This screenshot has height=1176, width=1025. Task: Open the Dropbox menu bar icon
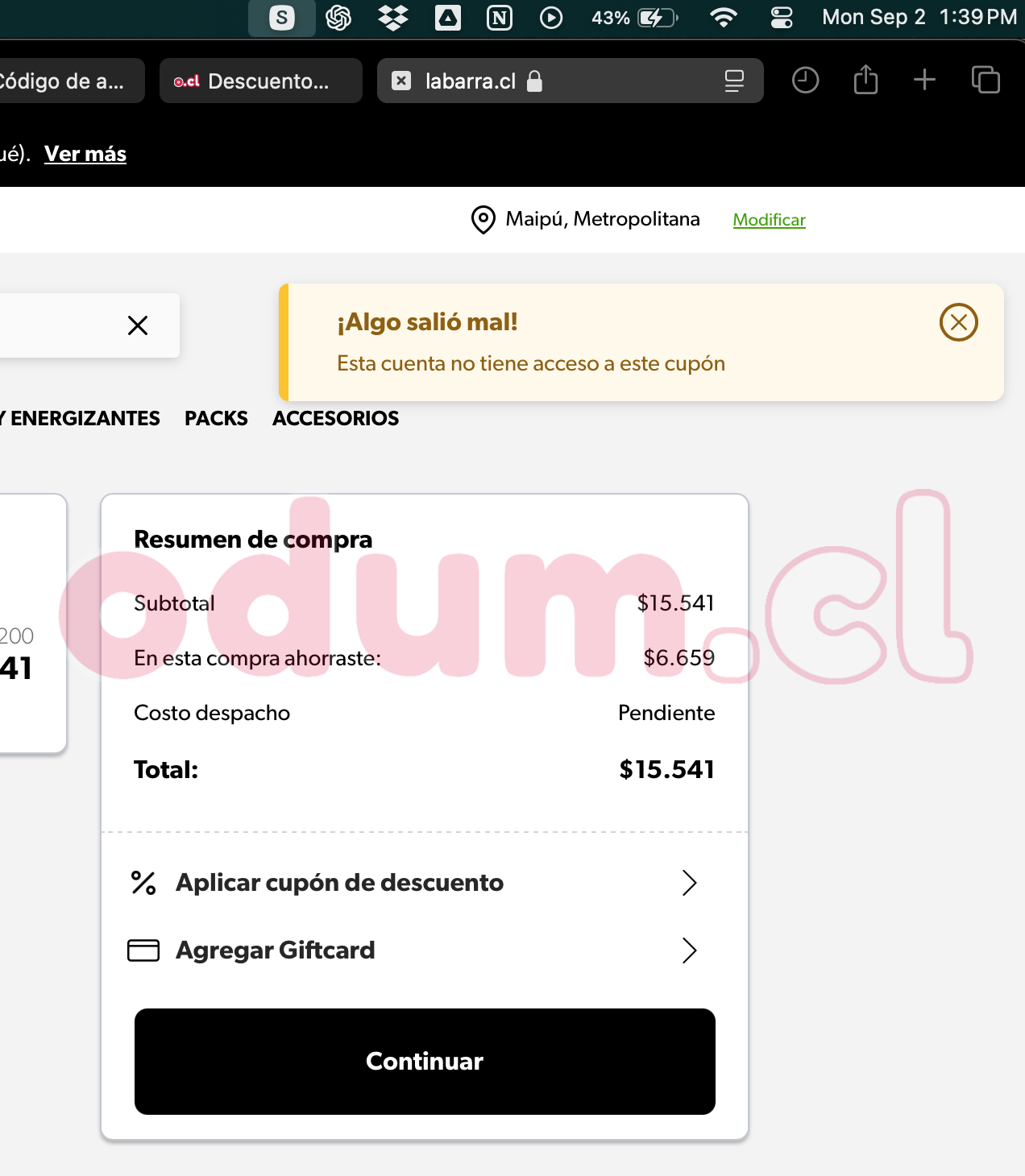[393, 18]
